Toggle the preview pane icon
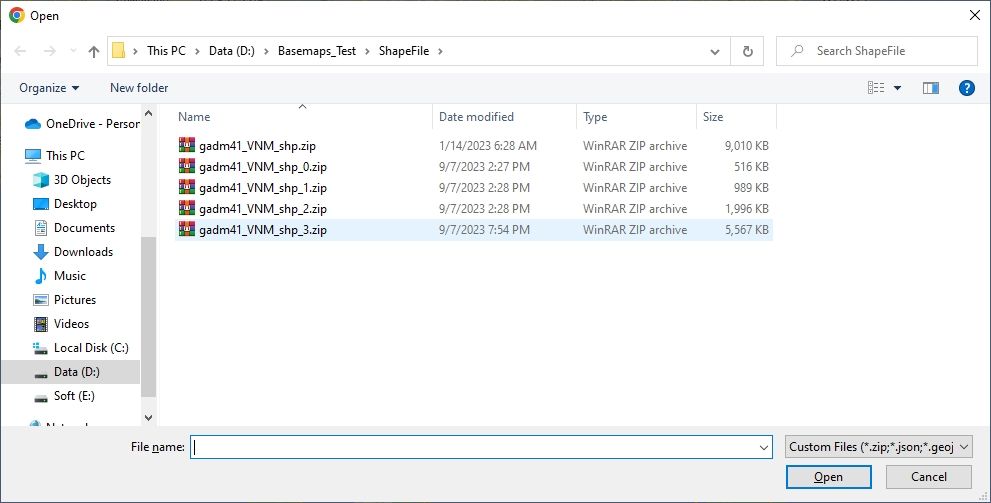This screenshot has width=991, height=503. [931, 88]
